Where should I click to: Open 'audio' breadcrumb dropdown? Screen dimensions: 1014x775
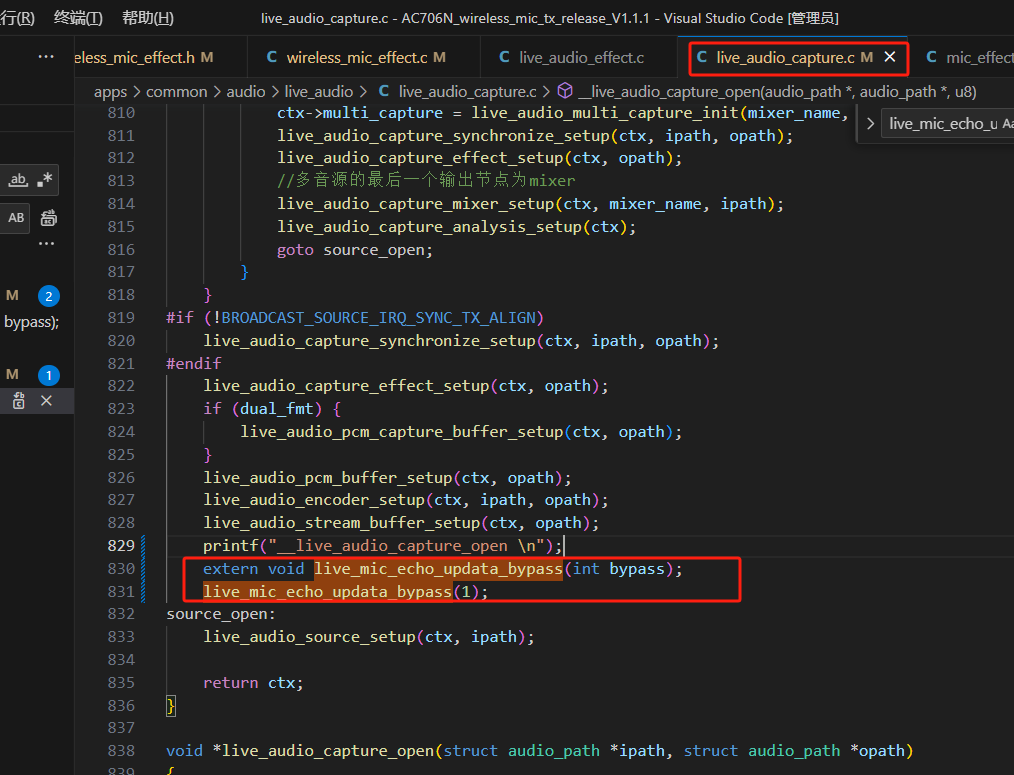246,92
